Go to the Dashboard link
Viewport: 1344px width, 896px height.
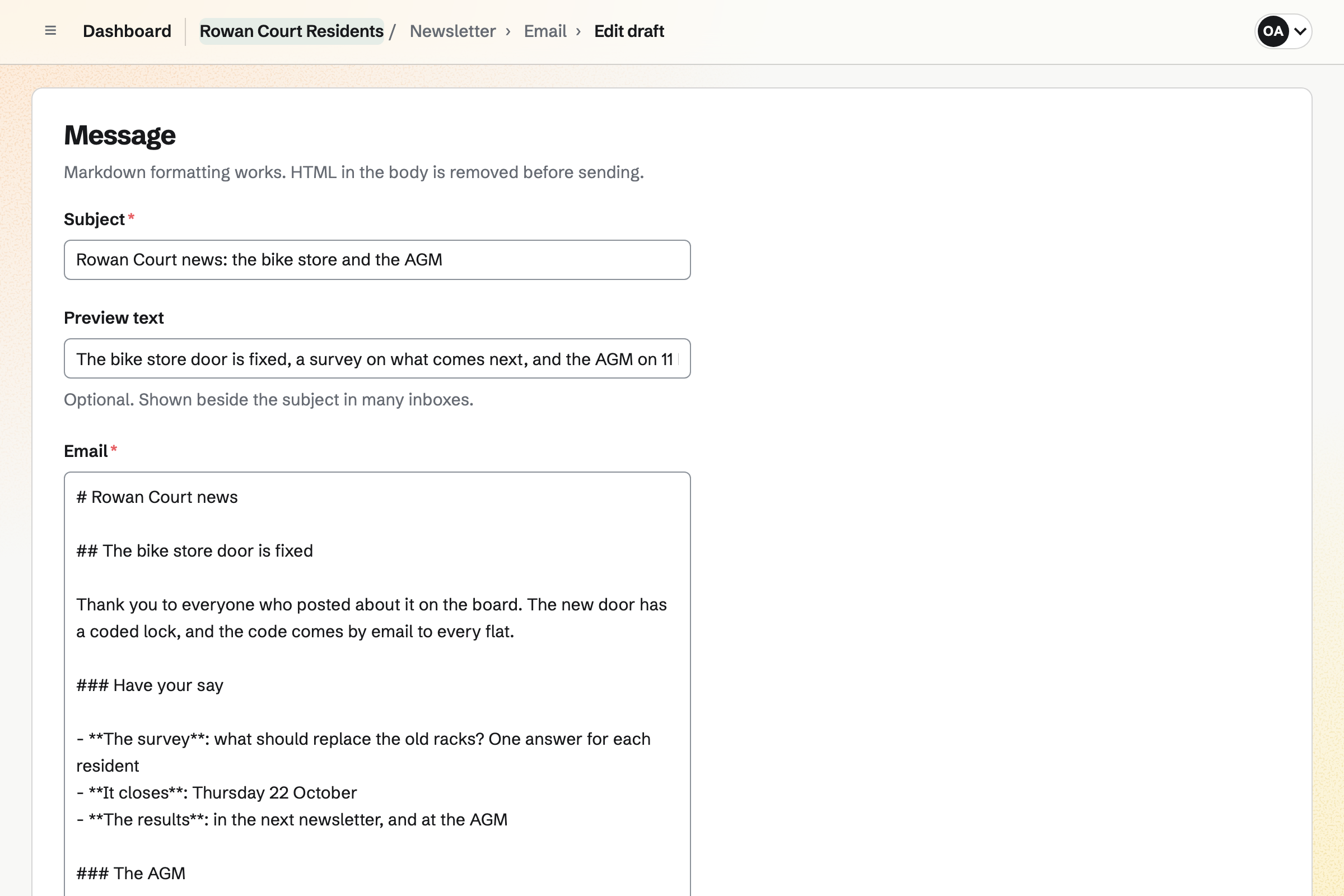pyautogui.click(x=127, y=31)
